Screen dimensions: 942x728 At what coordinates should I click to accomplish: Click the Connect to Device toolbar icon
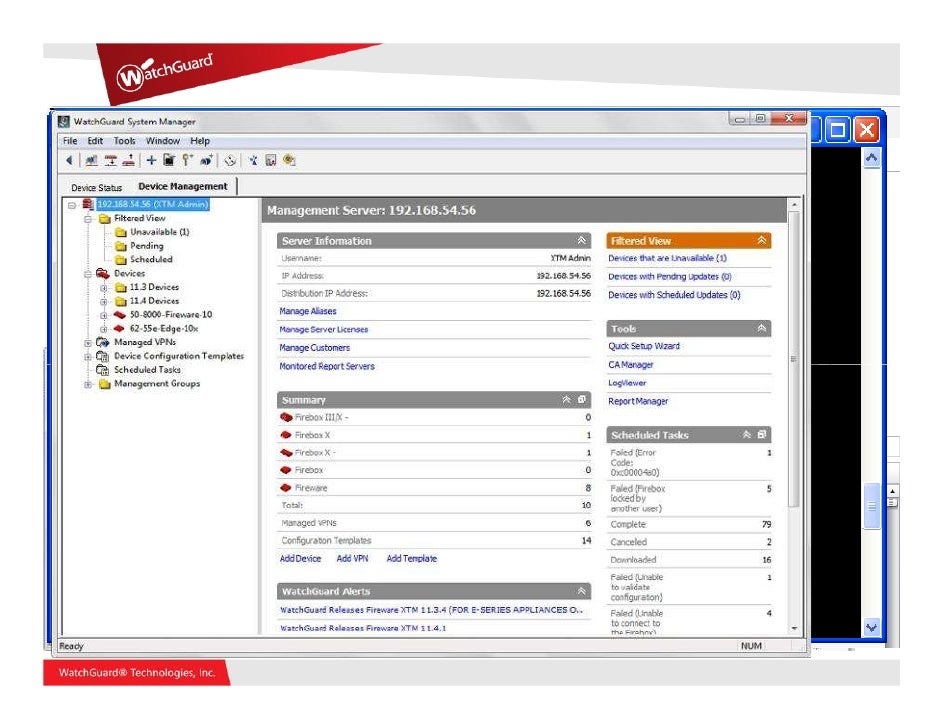pos(91,160)
